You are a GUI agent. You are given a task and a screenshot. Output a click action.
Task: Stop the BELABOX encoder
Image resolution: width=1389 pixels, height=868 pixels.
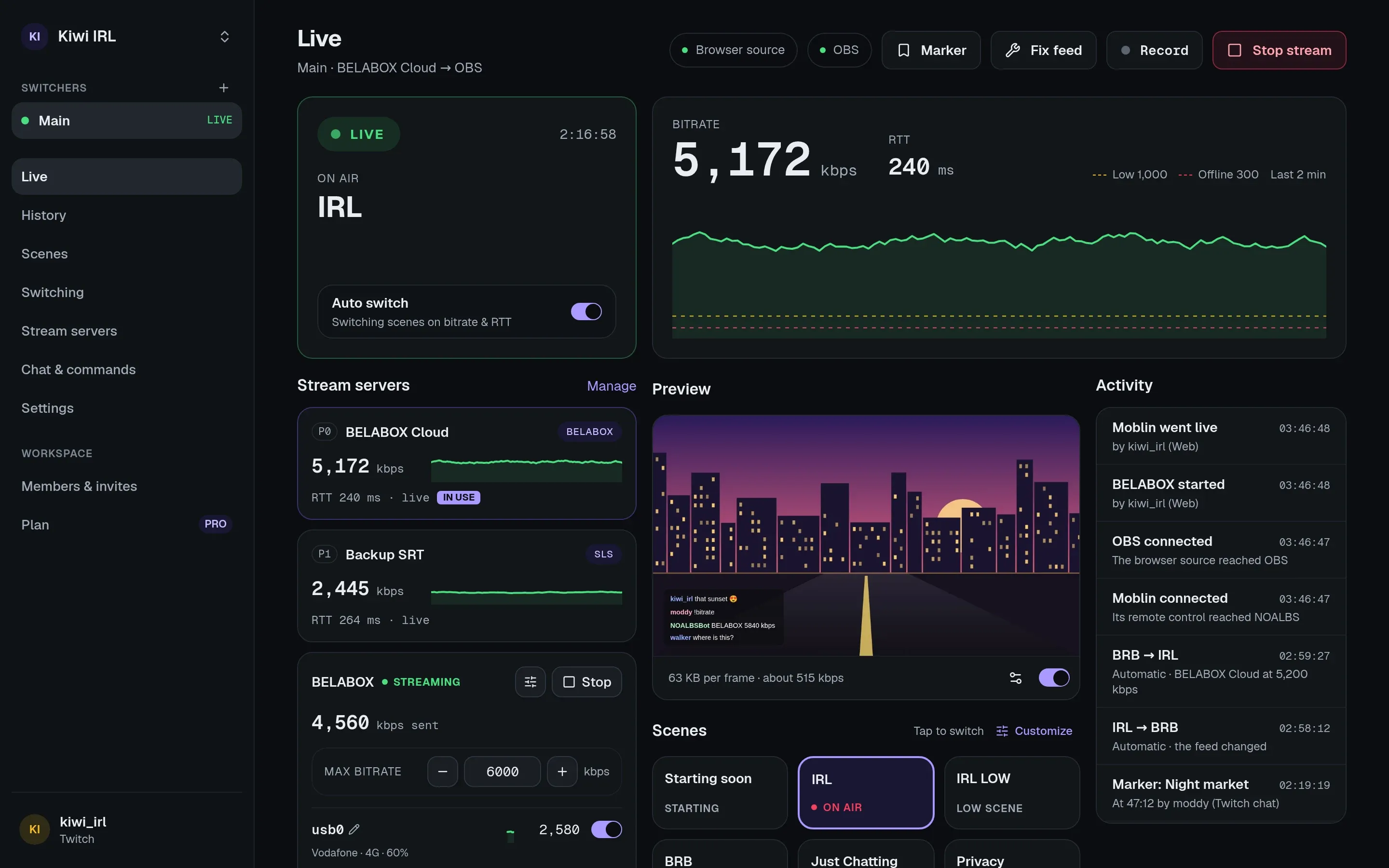click(586, 682)
